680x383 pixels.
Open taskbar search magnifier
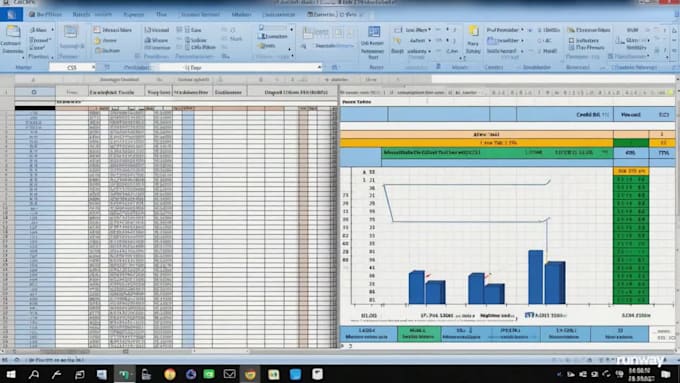(x=33, y=374)
